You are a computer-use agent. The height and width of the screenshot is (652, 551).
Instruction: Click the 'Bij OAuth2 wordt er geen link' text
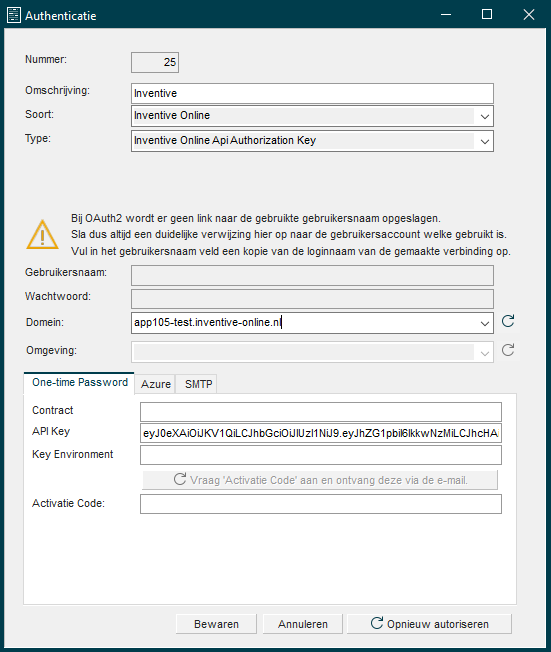click(256, 218)
